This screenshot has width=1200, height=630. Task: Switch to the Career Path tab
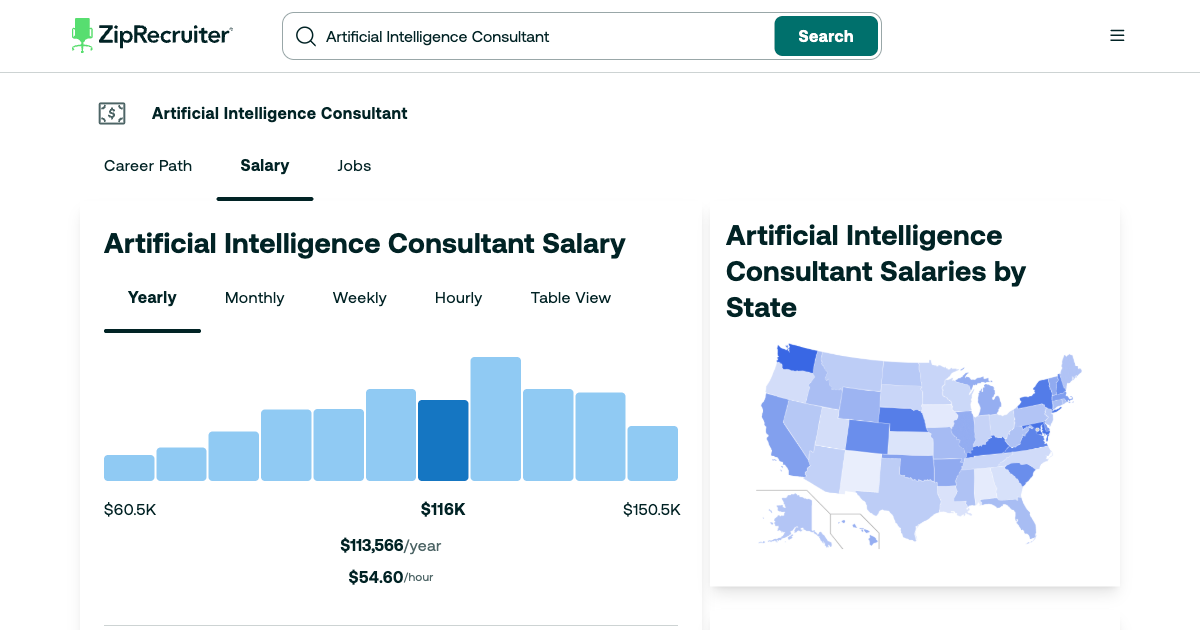tap(147, 166)
